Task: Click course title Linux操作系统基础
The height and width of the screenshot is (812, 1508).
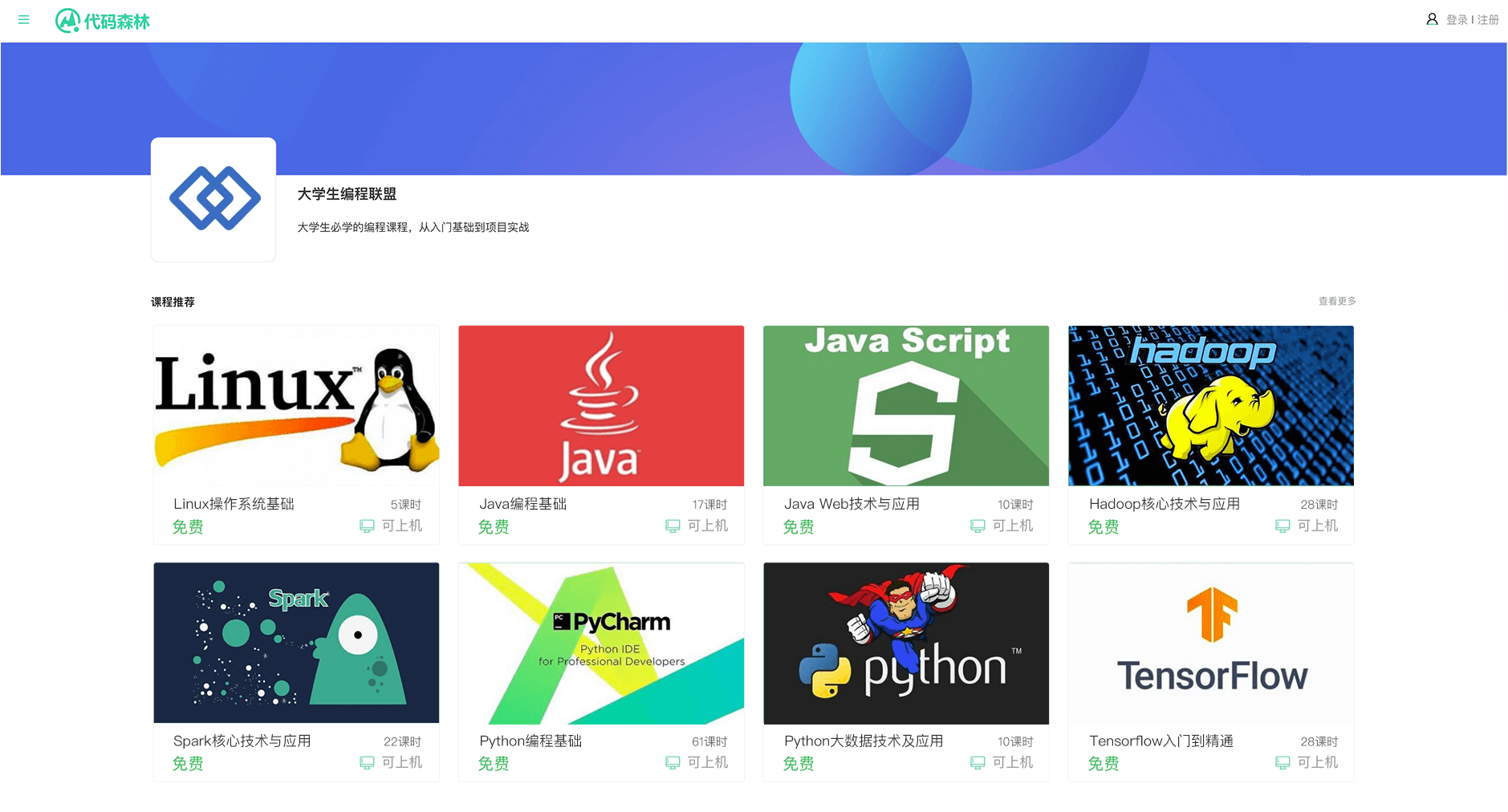Action: [234, 504]
